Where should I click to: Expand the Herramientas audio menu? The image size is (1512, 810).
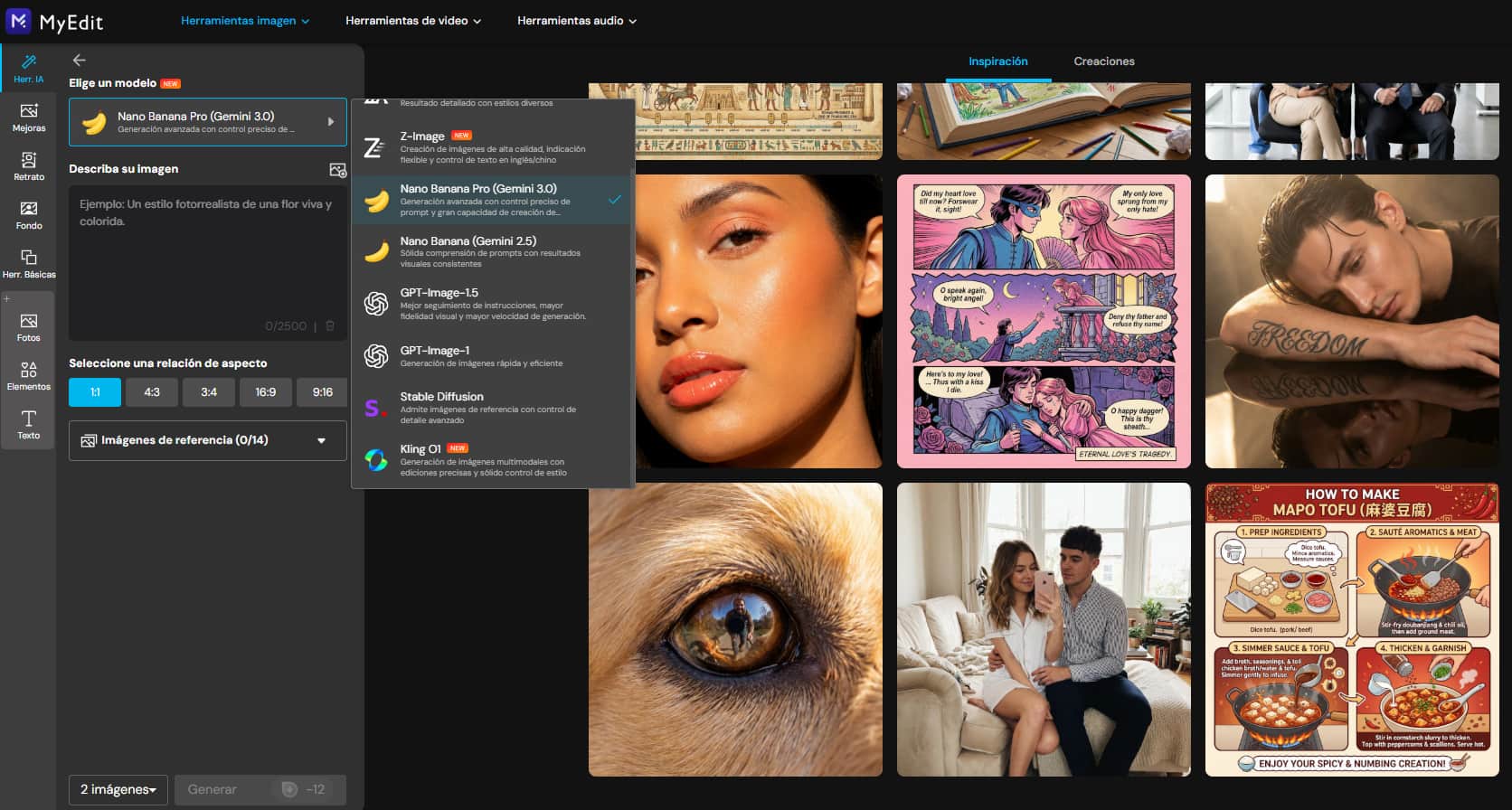577,21
